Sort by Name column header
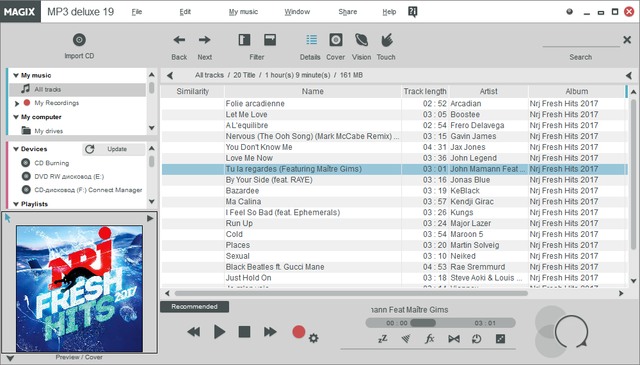The image size is (640, 365). click(x=313, y=91)
